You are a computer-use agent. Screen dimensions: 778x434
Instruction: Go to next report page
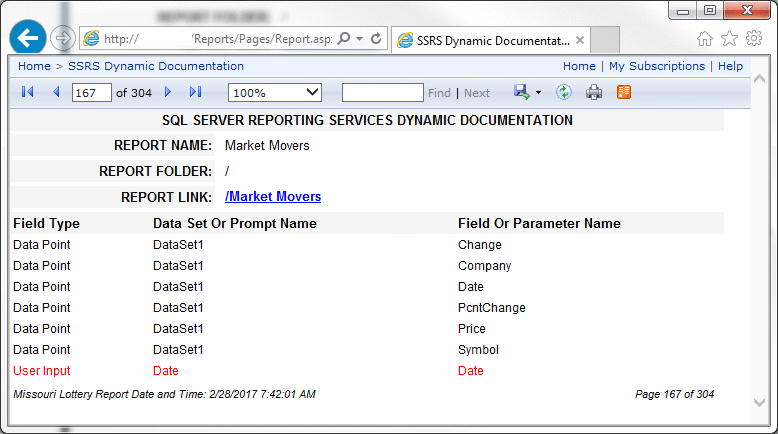point(168,92)
